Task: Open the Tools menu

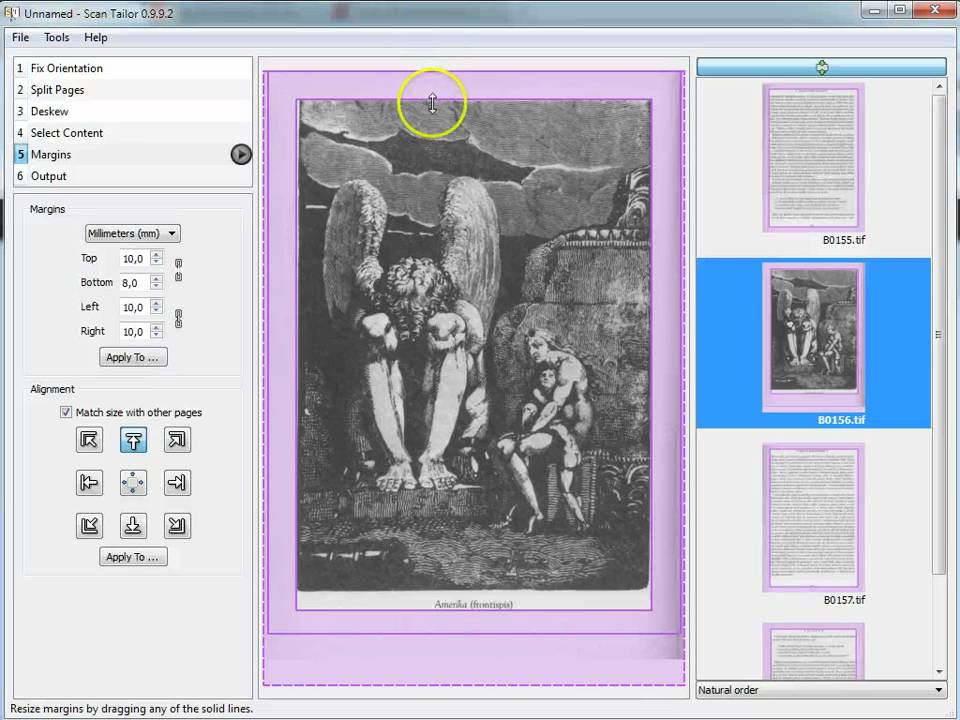Action: coord(56,37)
